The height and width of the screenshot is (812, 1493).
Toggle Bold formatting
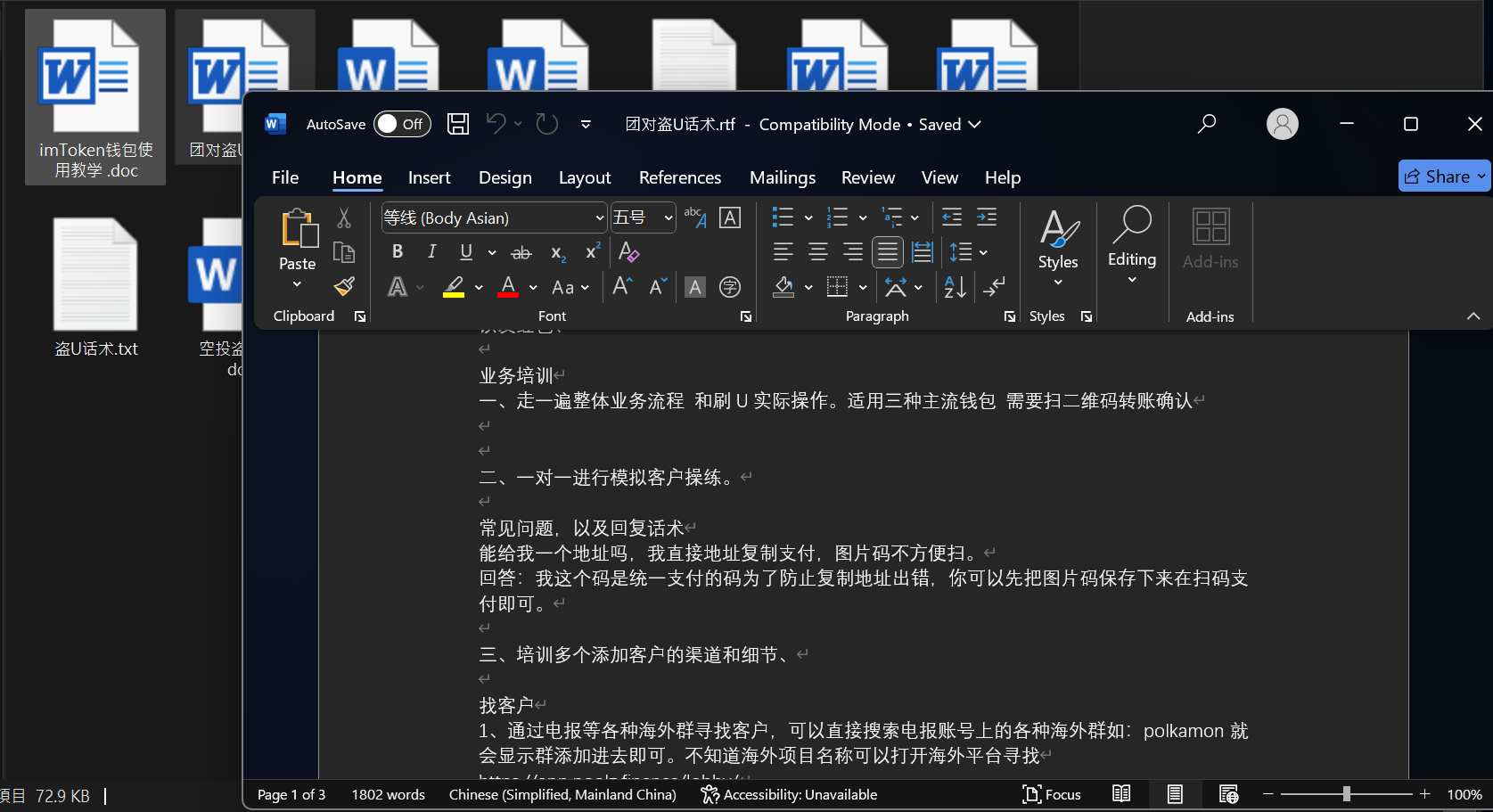(398, 252)
